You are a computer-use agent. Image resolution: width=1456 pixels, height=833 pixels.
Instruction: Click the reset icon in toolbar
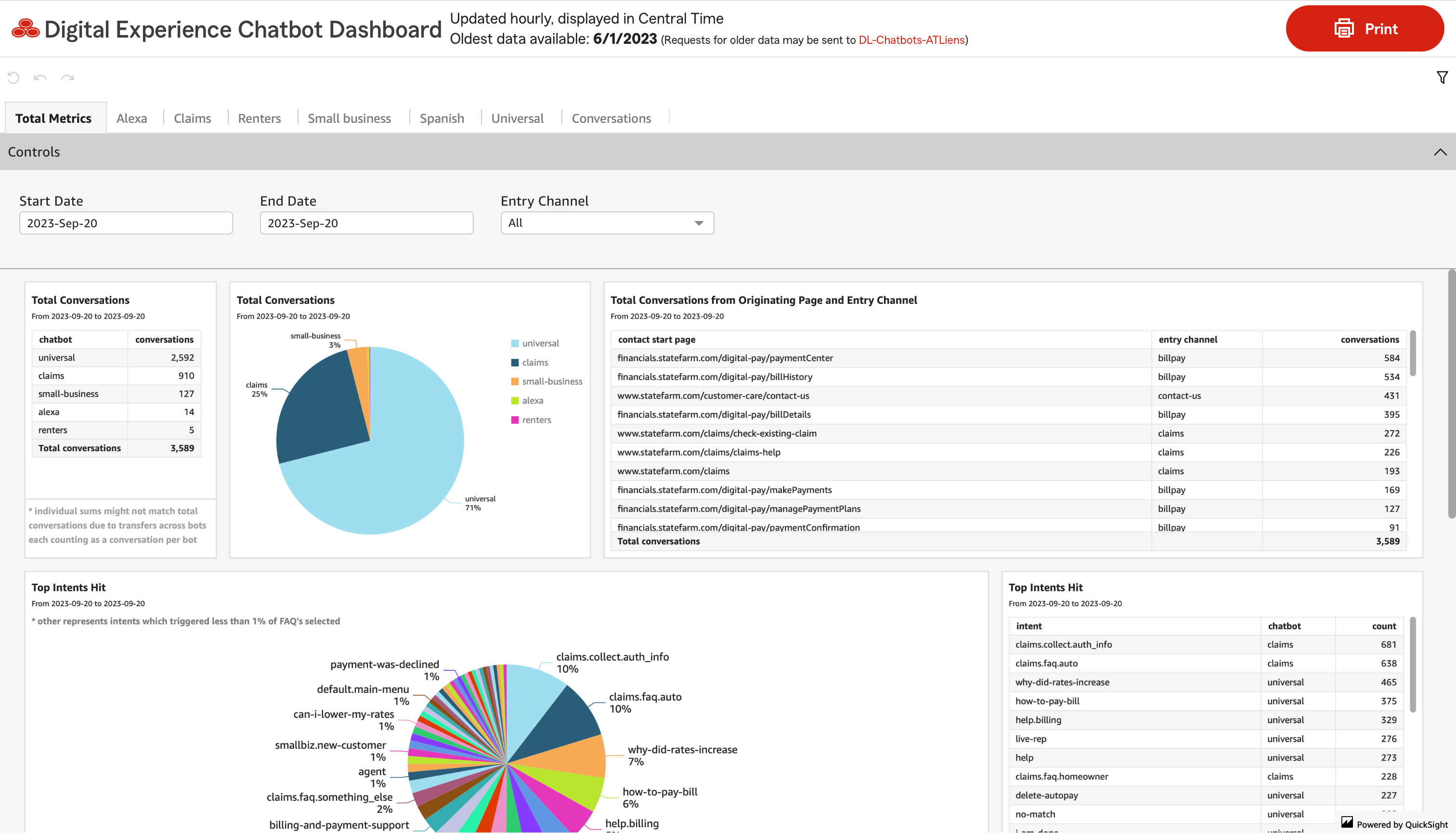(13, 77)
